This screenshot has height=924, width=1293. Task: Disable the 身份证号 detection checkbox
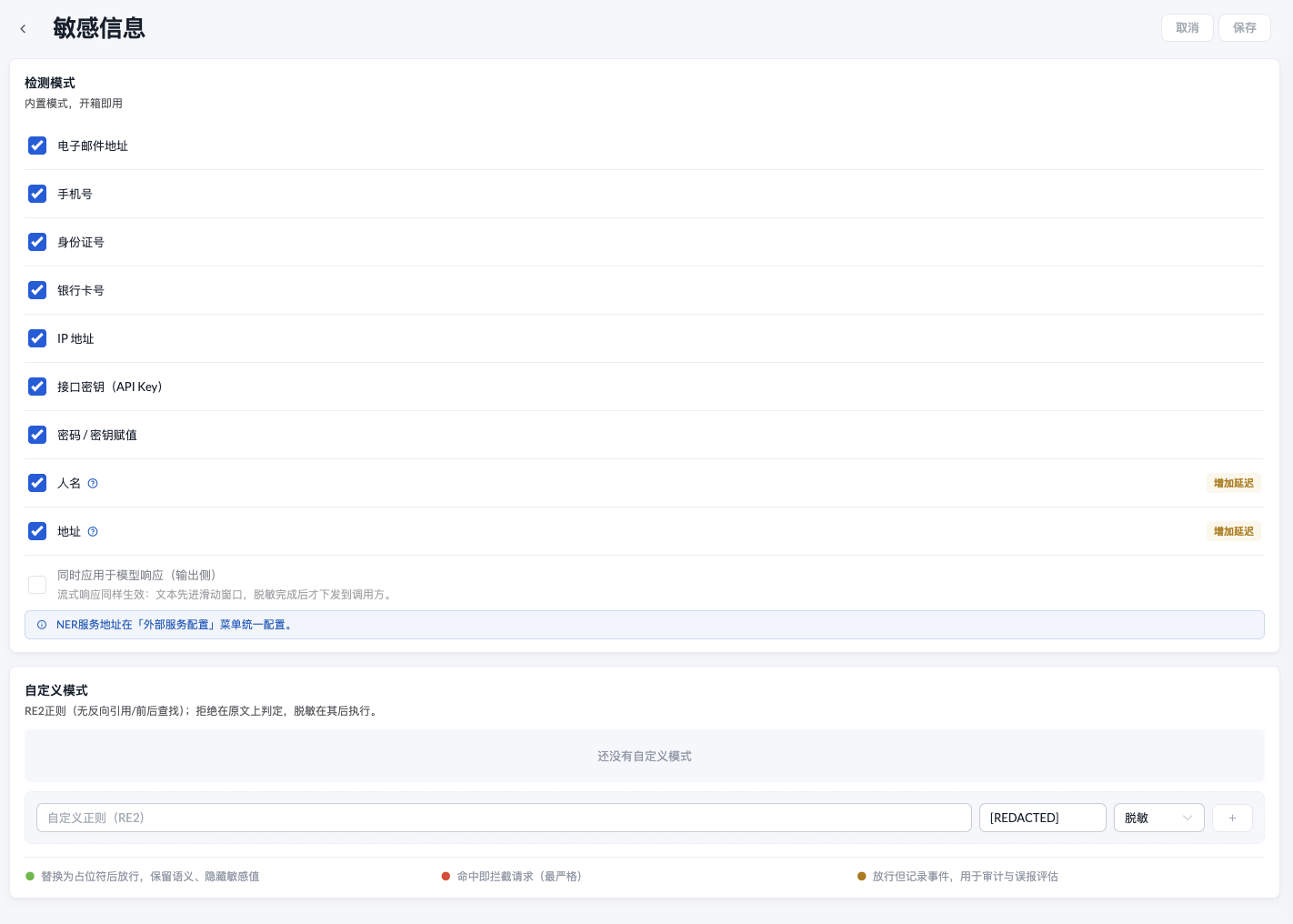[x=37, y=242]
